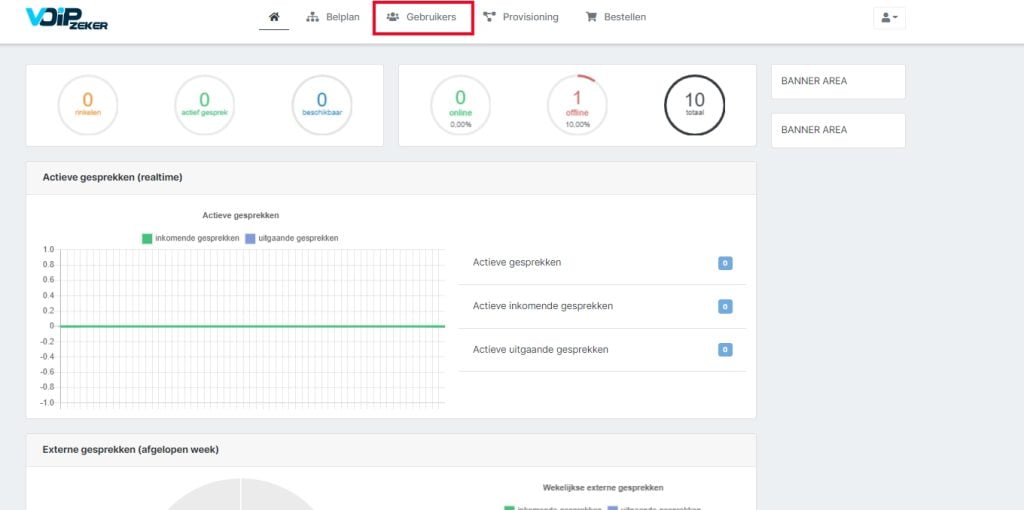
Task: Click the 'Wekelijkse externe gesprekken' chart title
Action: pos(603,488)
